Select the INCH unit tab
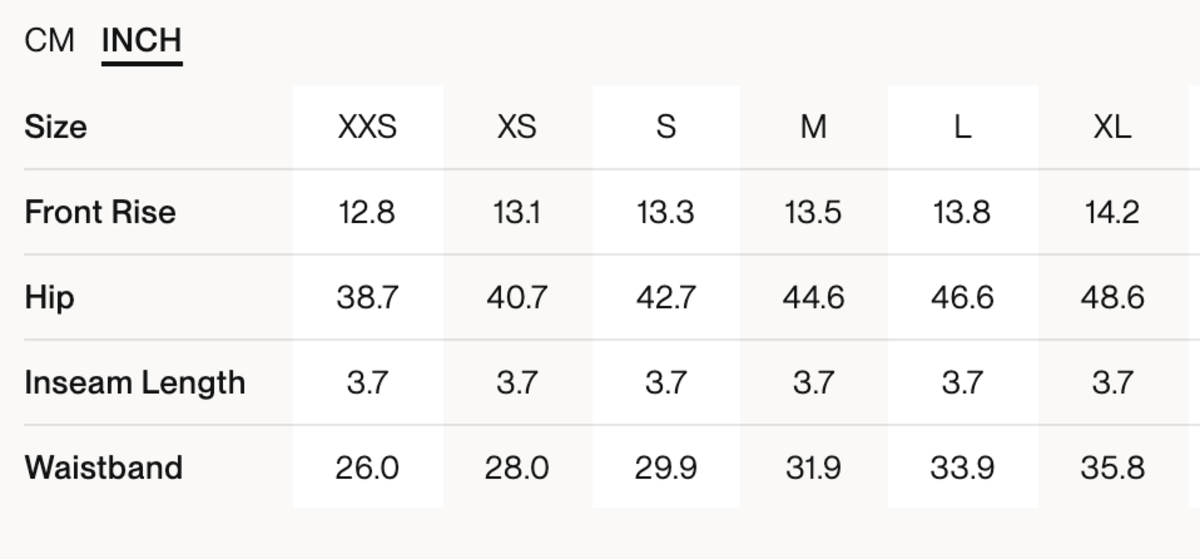 click(141, 41)
